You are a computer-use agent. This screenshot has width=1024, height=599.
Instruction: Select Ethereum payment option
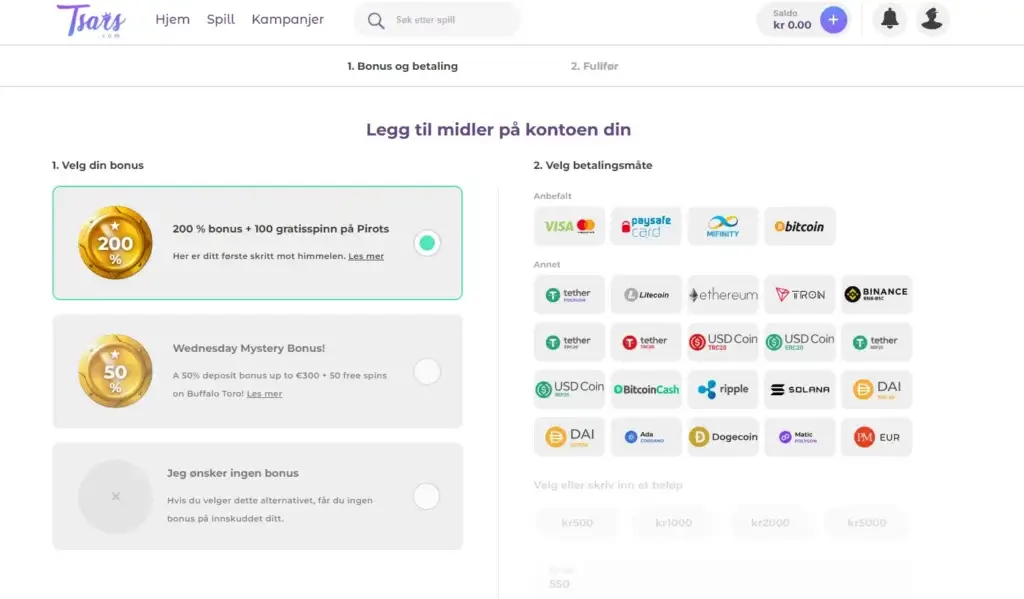click(x=723, y=295)
